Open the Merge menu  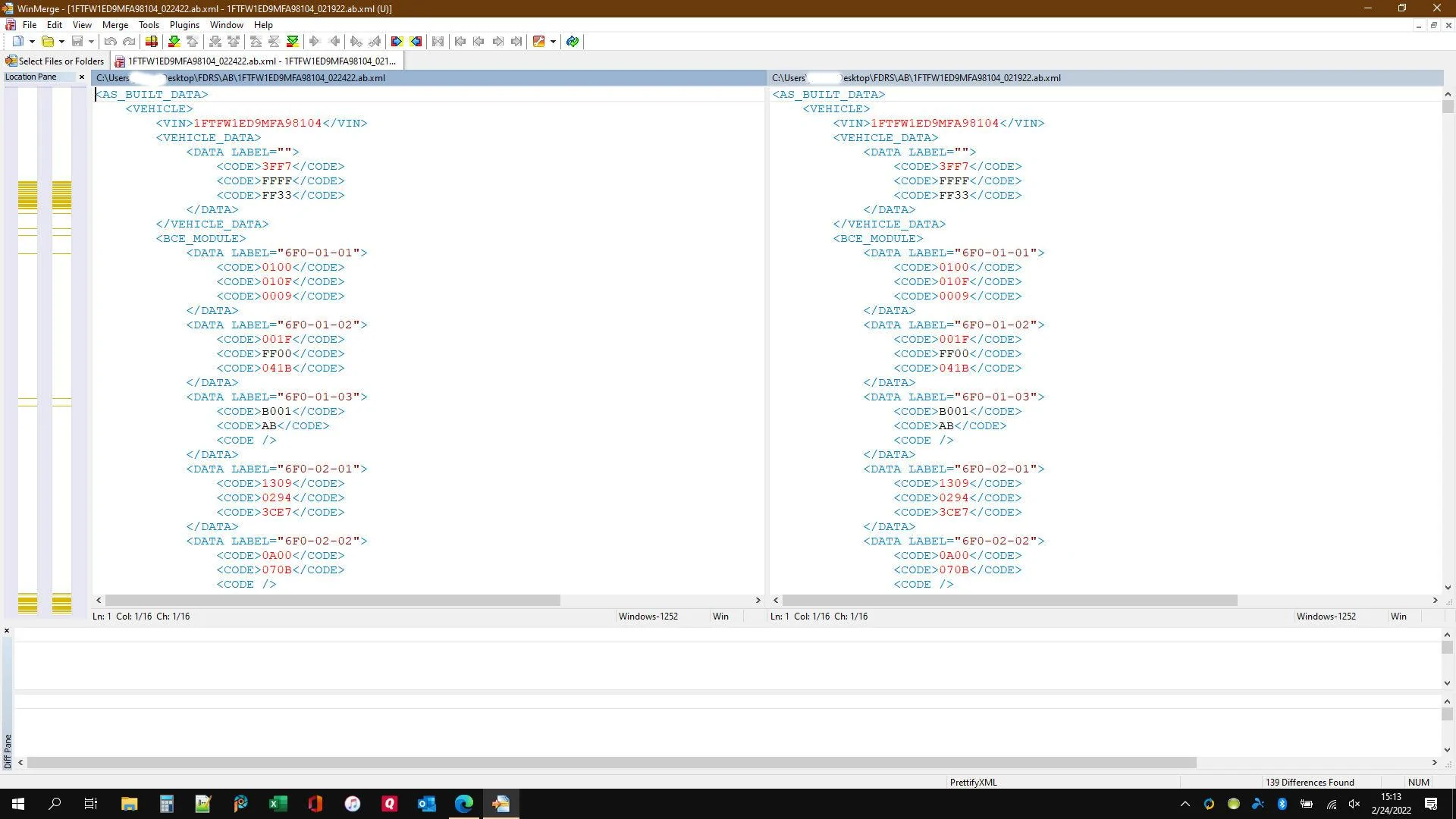[115, 25]
